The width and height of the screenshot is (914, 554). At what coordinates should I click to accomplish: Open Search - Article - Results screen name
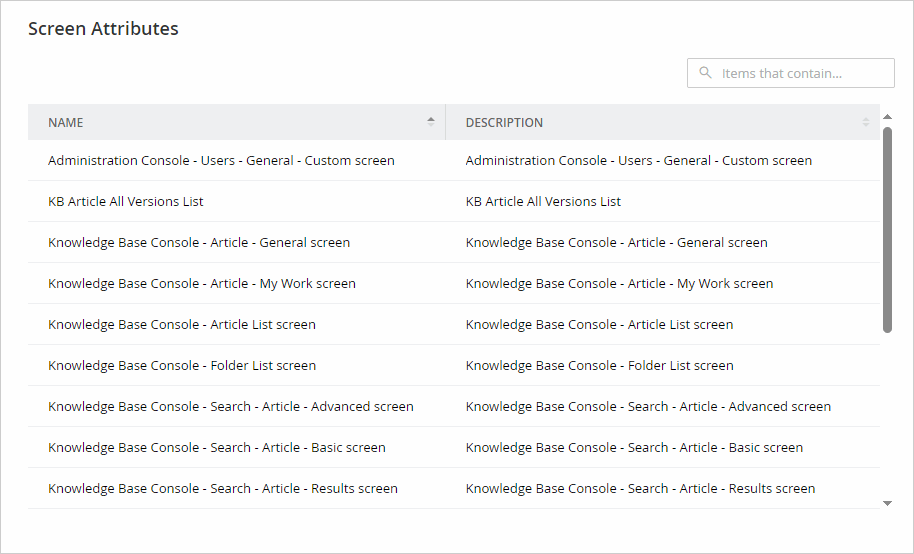(223, 488)
